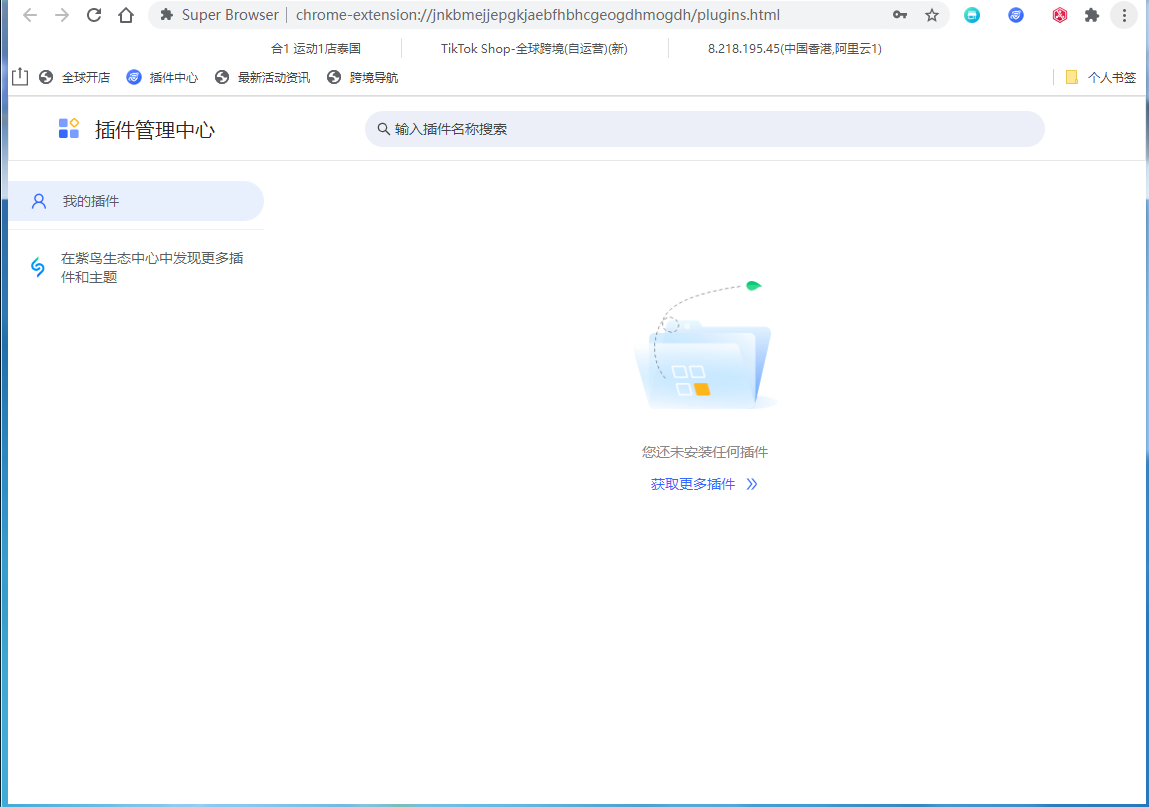Viewport: 1149px width, 807px height.
Task: Open the 全球开店 bookmark
Action: 75,77
